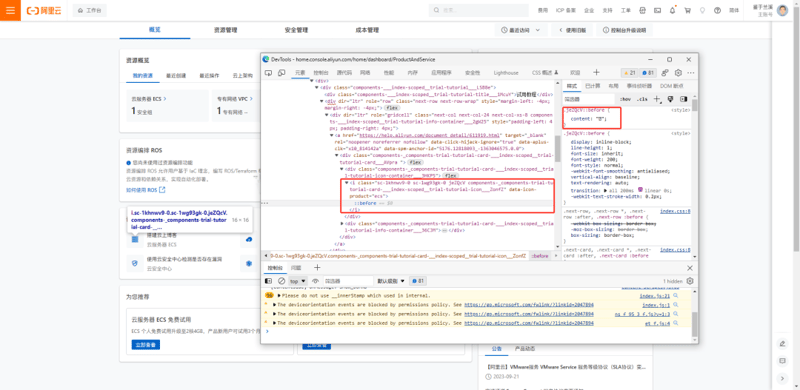Click the :before breadcrumb item
The height and width of the screenshot is (390, 800).
coord(540,255)
